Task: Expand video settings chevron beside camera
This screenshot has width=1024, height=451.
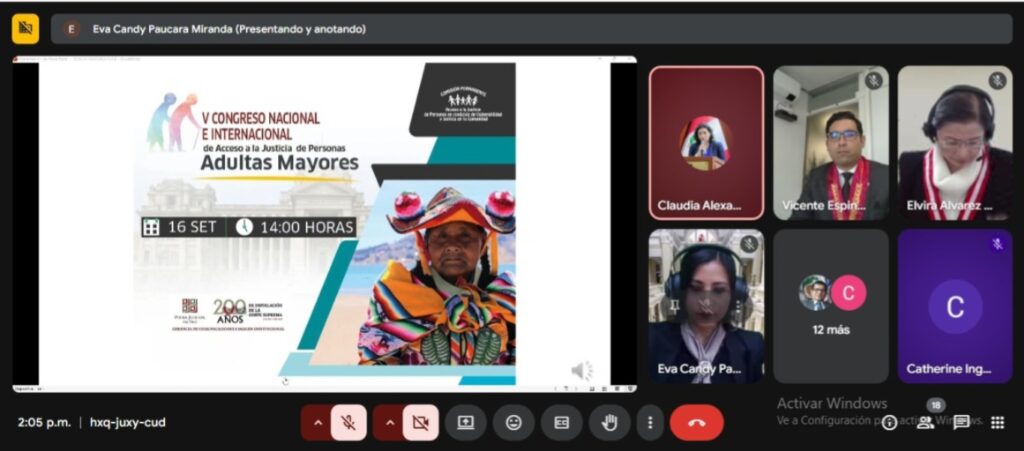Action: click(389, 423)
